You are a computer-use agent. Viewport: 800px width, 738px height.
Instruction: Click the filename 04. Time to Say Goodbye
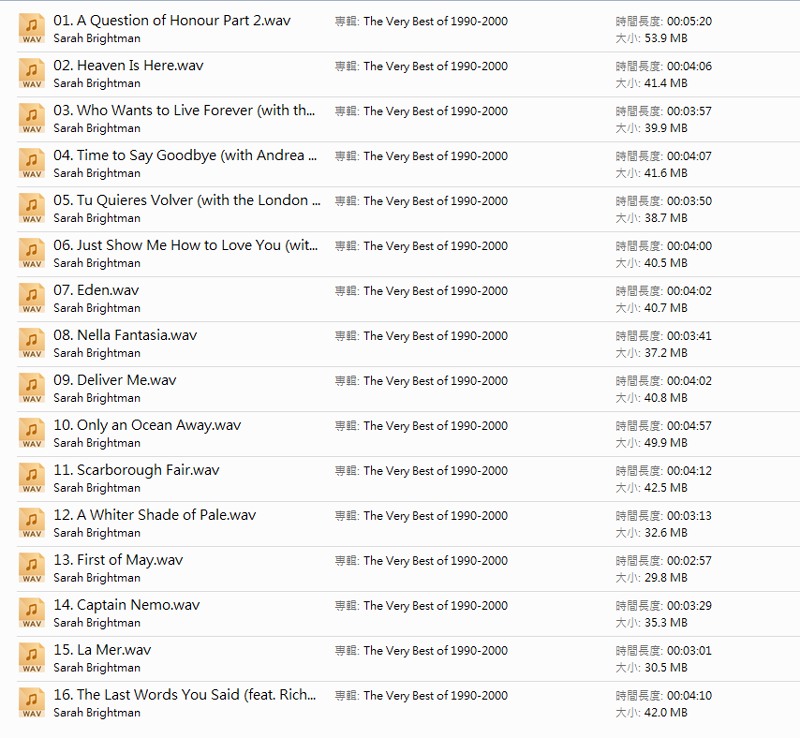[x=184, y=156]
